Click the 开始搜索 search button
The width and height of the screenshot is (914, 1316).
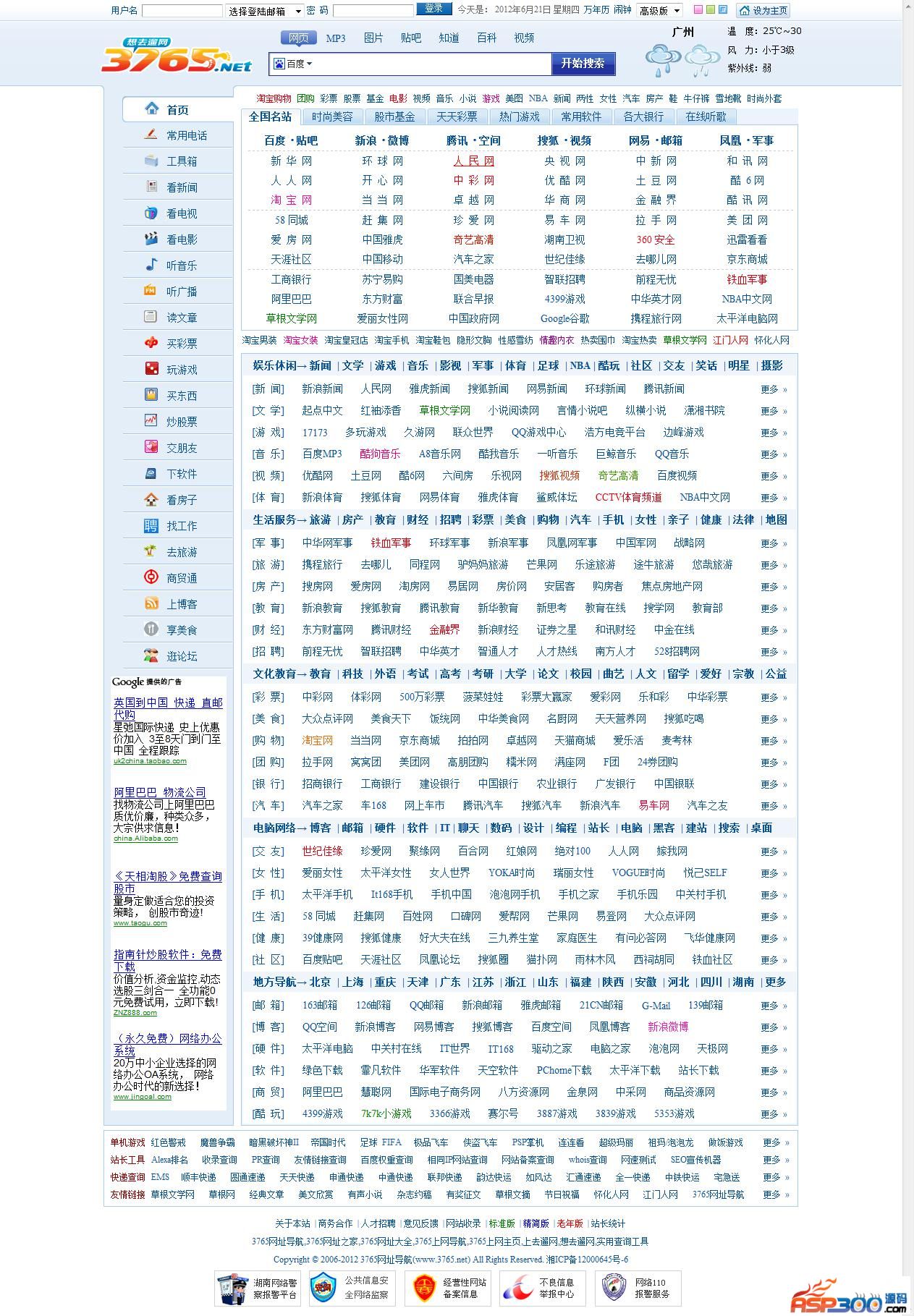click(583, 64)
